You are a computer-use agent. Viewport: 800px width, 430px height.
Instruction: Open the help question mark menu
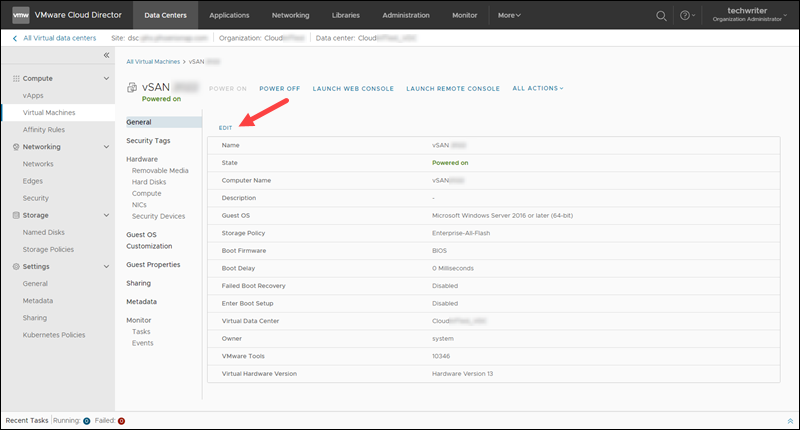click(687, 15)
